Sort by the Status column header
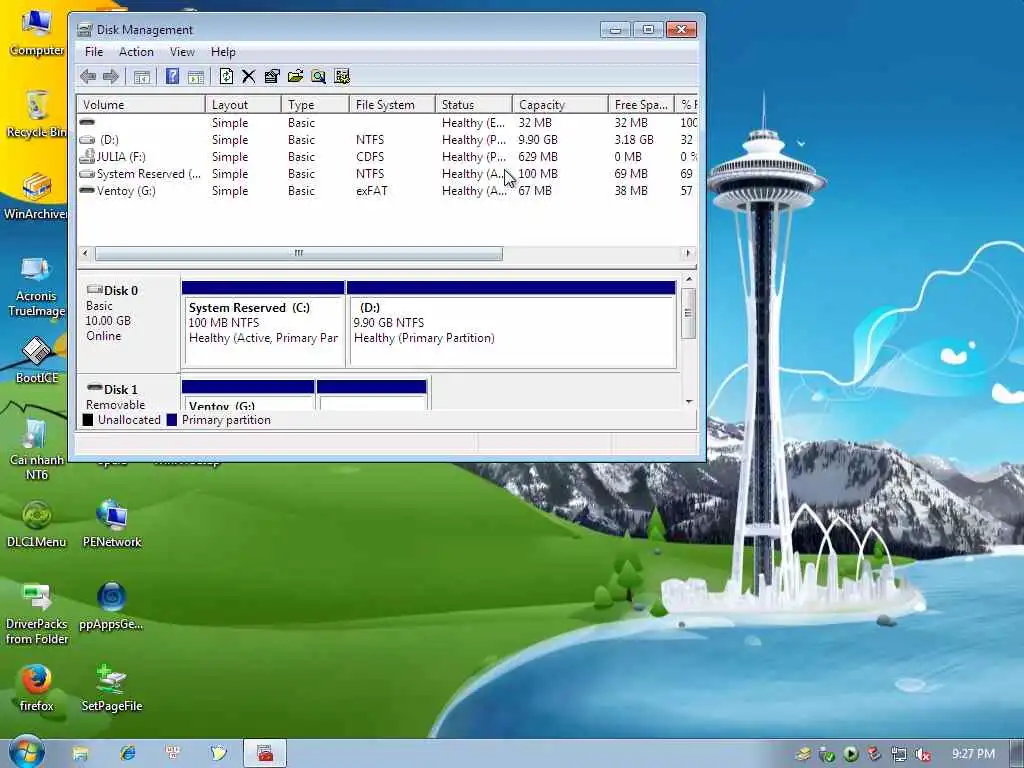1024x768 pixels. click(x=473, y=104)
